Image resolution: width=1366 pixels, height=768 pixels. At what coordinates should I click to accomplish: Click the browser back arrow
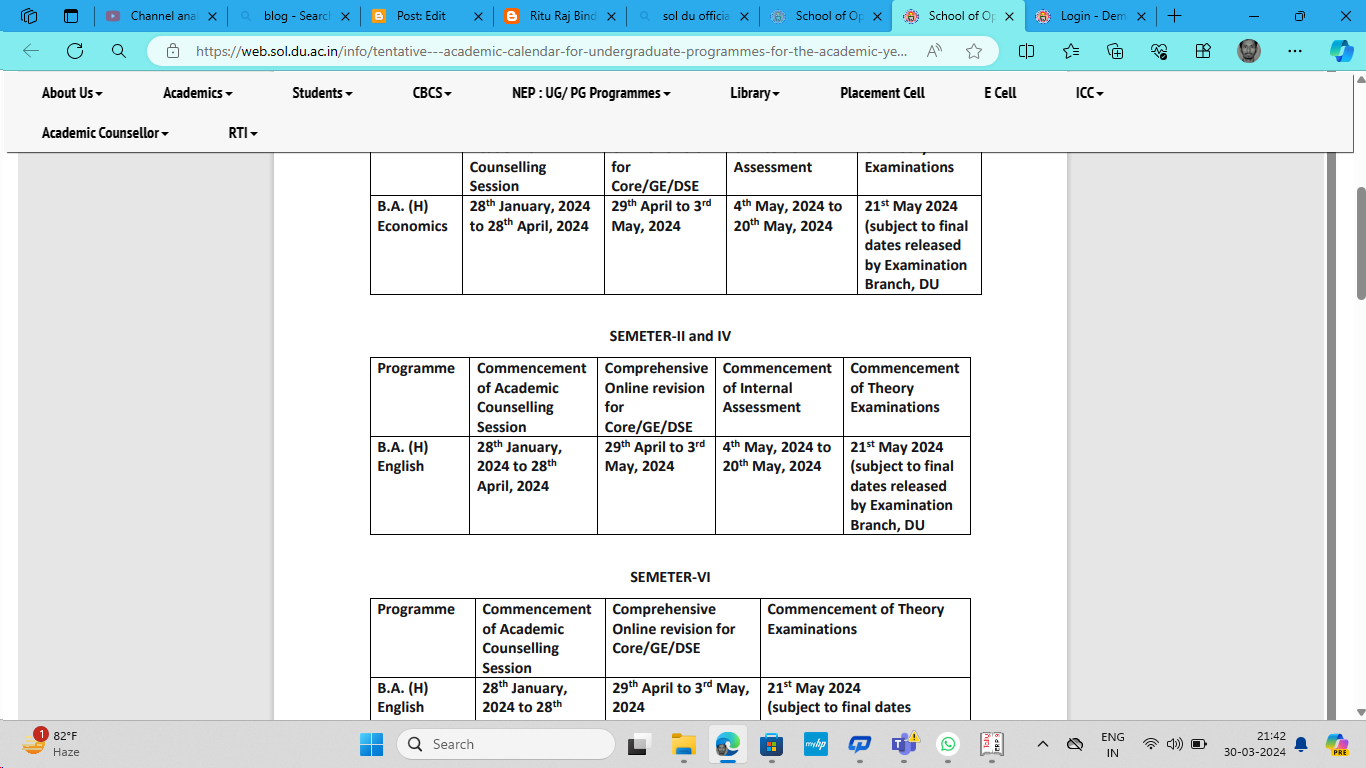pyautogui.click(x=31, y=51)
